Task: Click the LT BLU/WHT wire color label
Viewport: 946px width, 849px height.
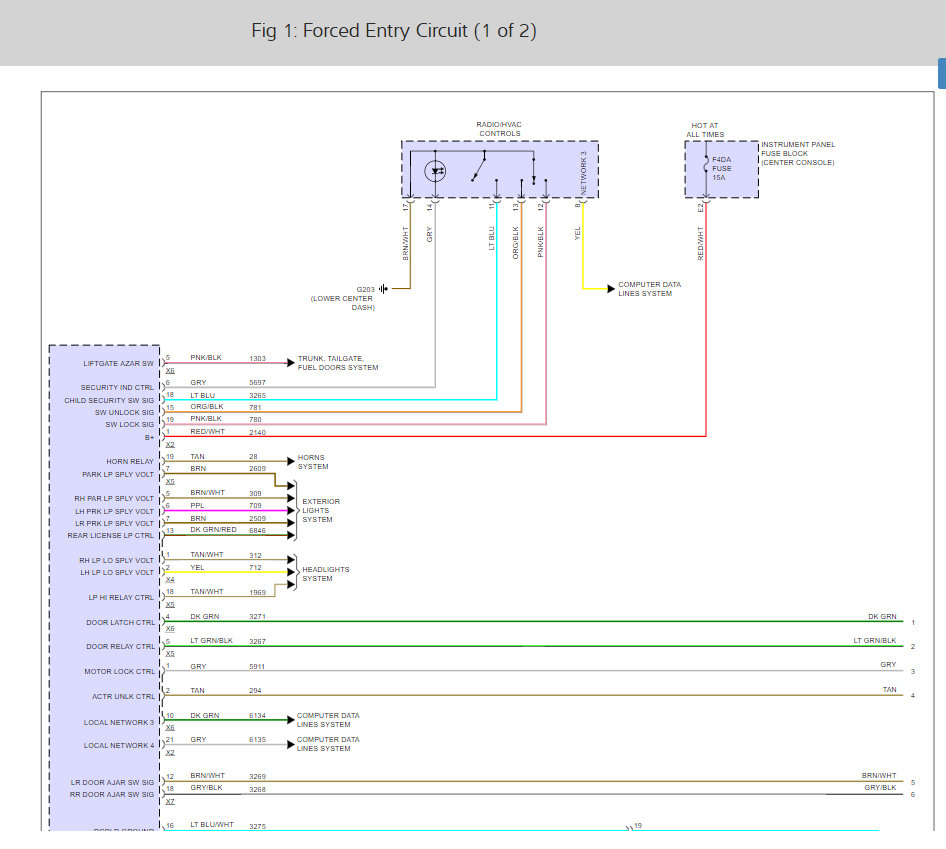Action: pyautogui.click(x=212, y=824)
